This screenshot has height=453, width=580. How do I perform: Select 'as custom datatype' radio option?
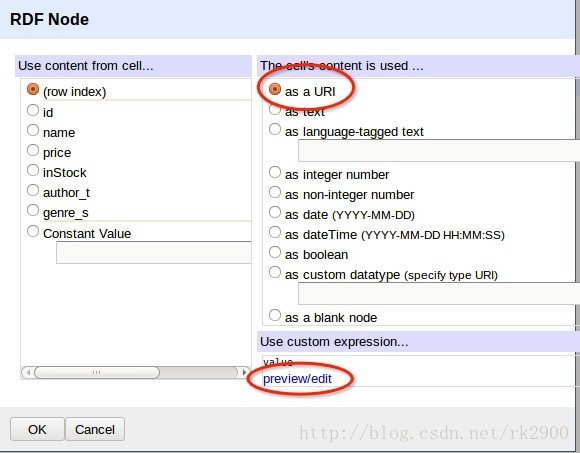coord(275,272)
